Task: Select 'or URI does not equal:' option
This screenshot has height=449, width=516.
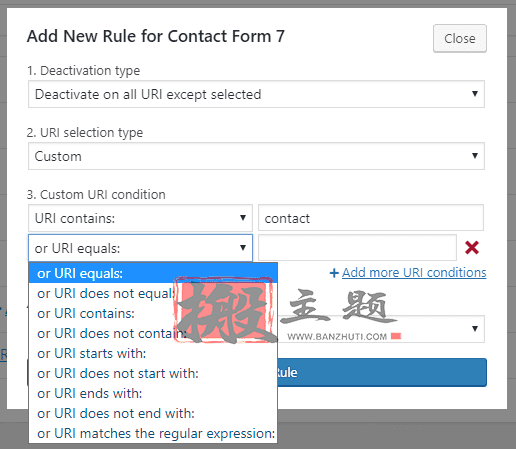Action: pos(153,293)
